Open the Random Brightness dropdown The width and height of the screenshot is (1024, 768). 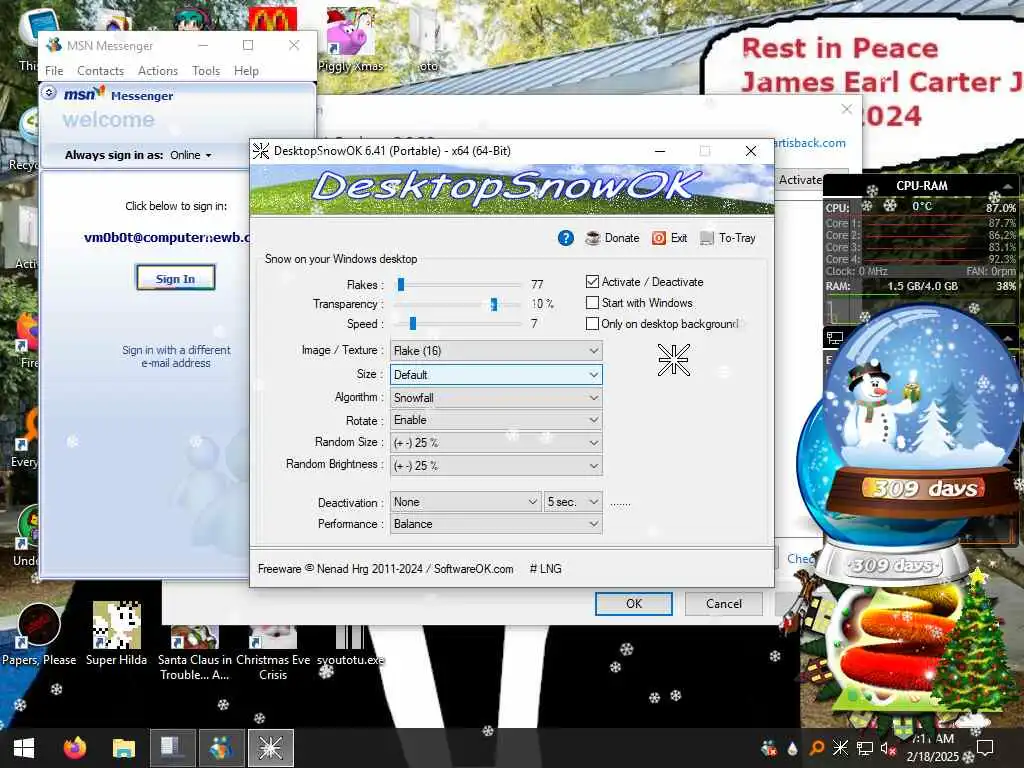[x=496, y=466]
